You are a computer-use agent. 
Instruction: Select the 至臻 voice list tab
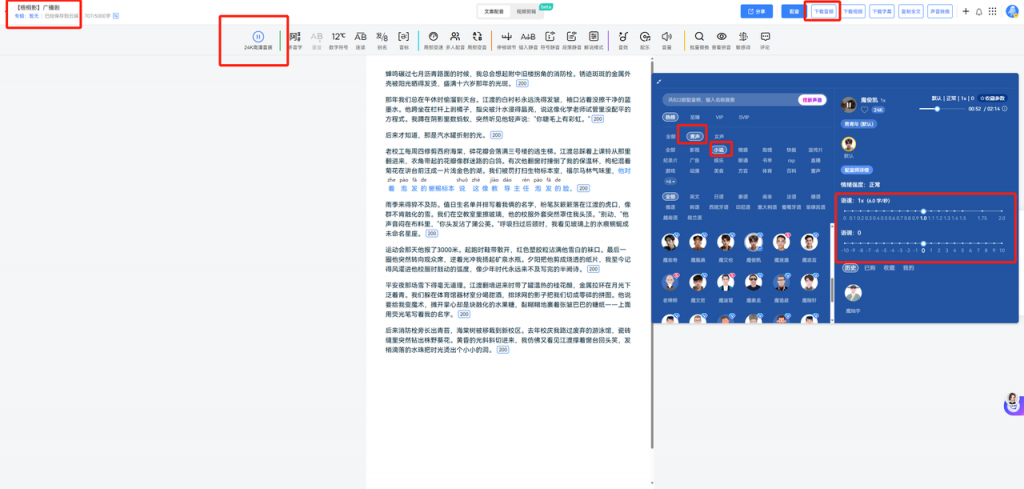pos(694,117)
